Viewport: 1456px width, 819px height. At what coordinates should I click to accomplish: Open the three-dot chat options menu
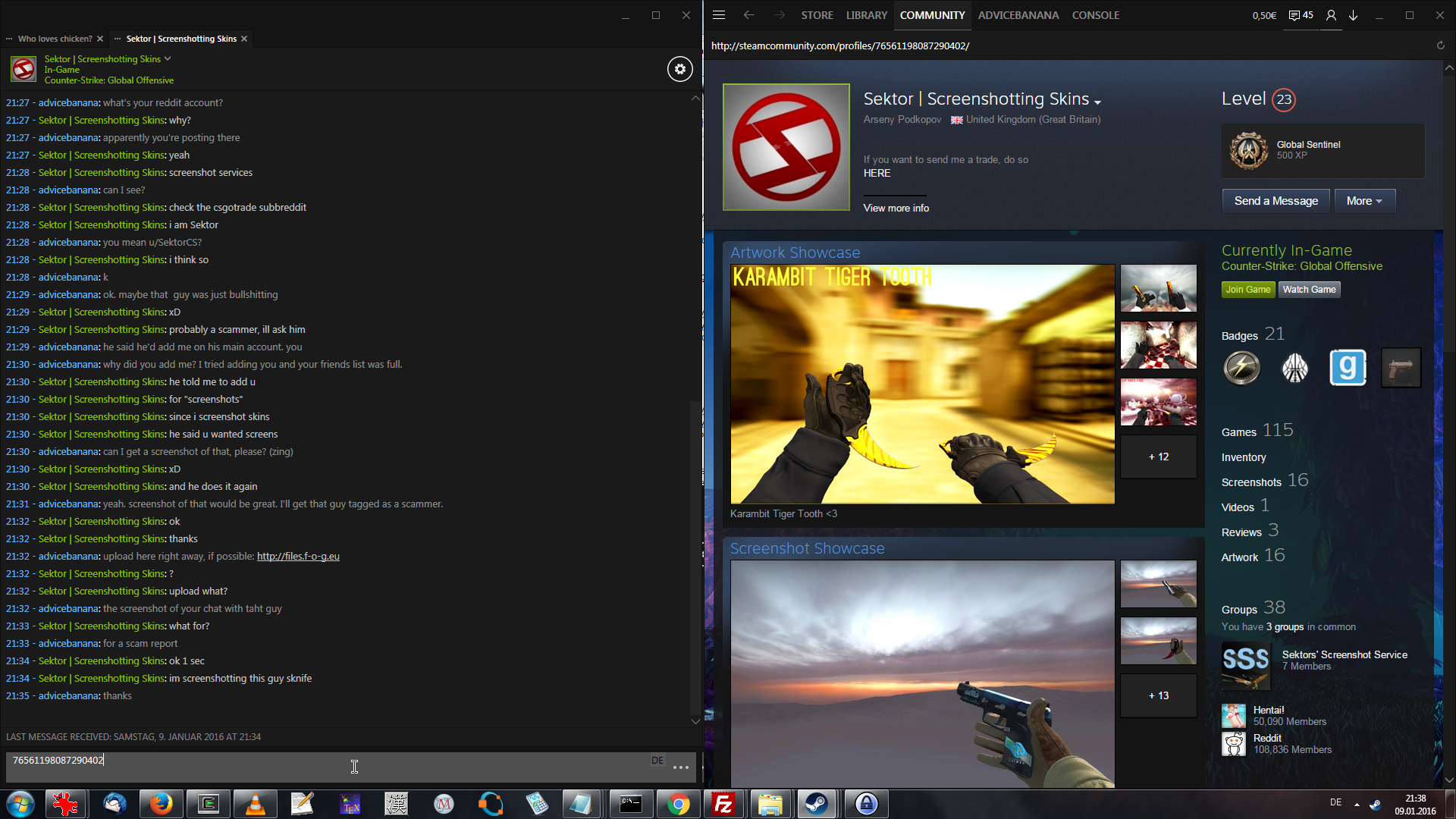point(680,767)
